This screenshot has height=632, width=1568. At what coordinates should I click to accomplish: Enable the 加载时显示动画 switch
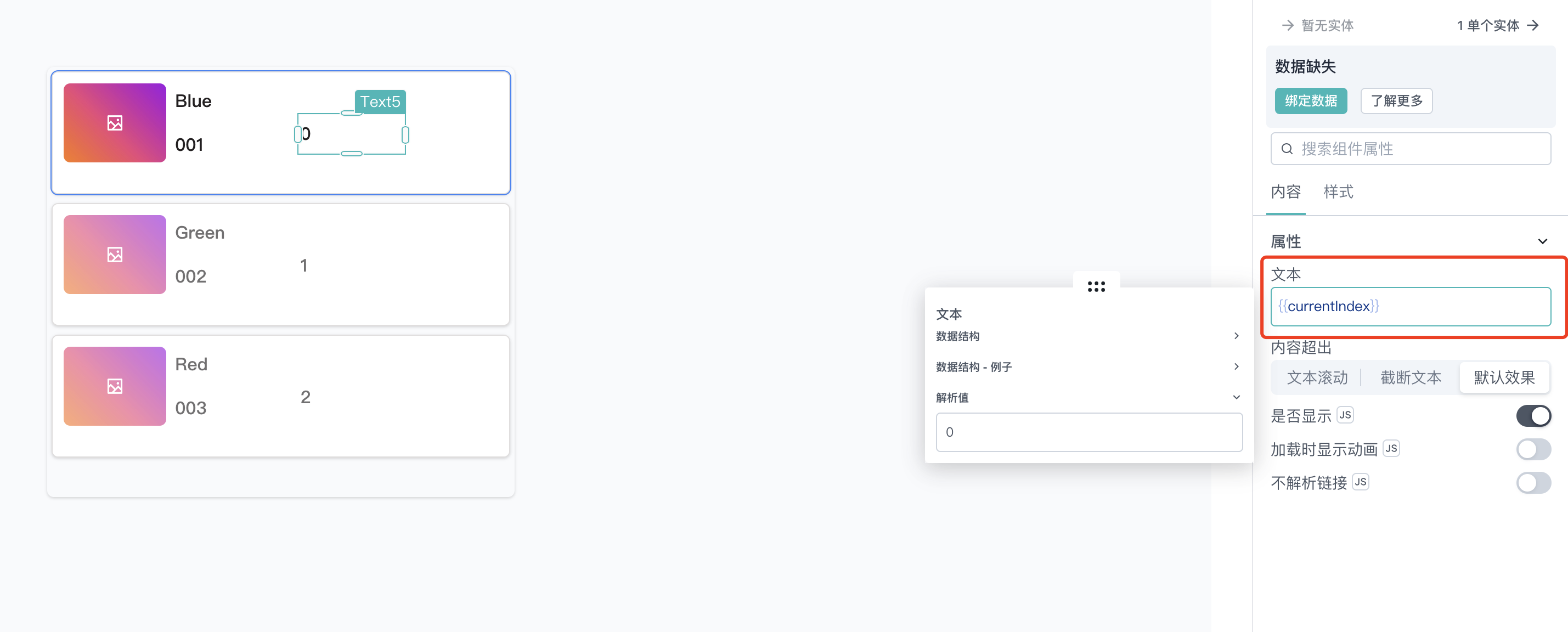1533,449
